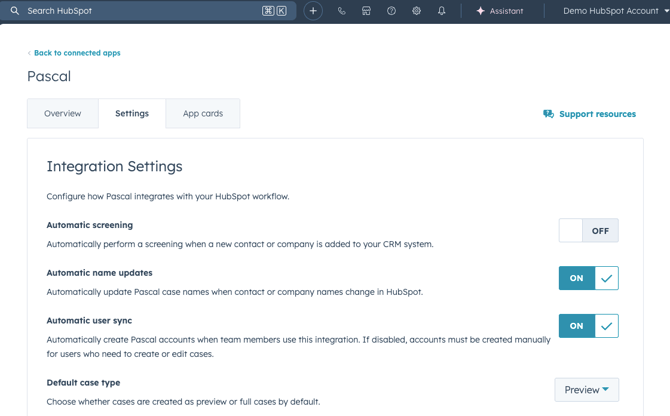
Task: Open the phone calling icon
Action: (x=342, y=11)
